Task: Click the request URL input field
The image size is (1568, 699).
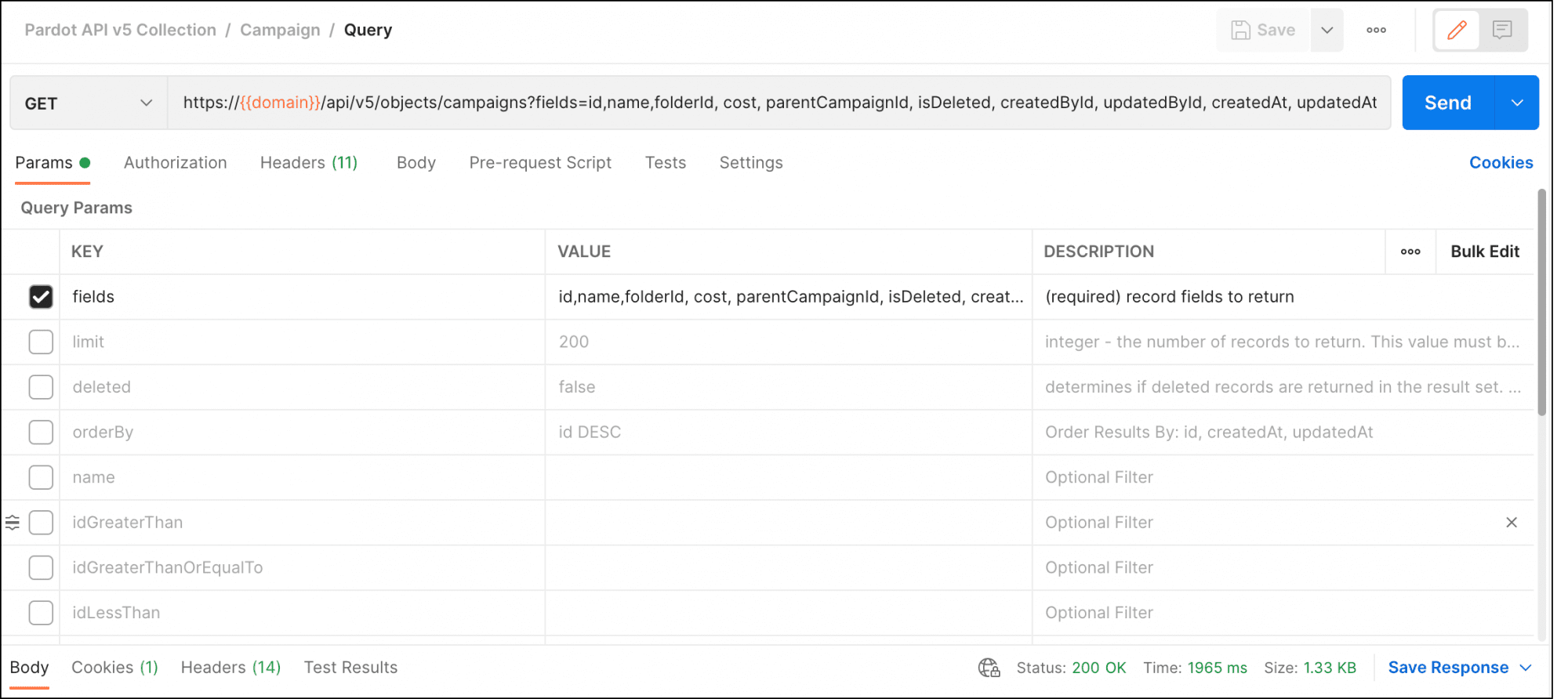Action: click(x=779, y=103)
